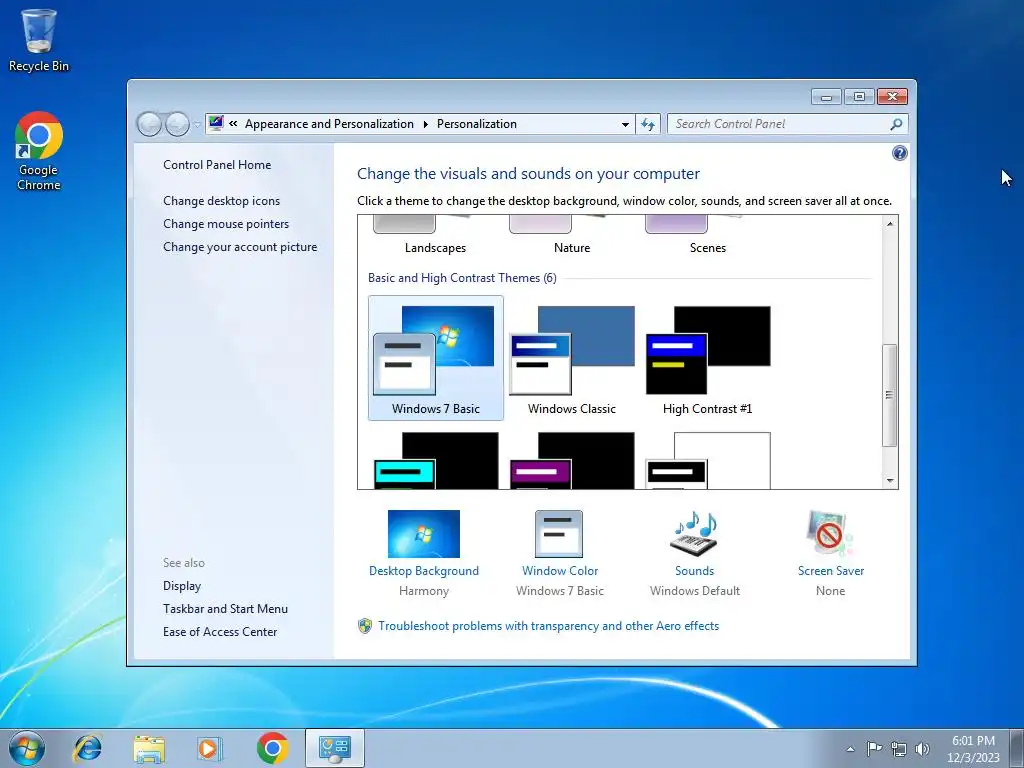Click the search magnifier icon
The height and width of the screenshot is (768, 1024).
[x=897, y=124]
